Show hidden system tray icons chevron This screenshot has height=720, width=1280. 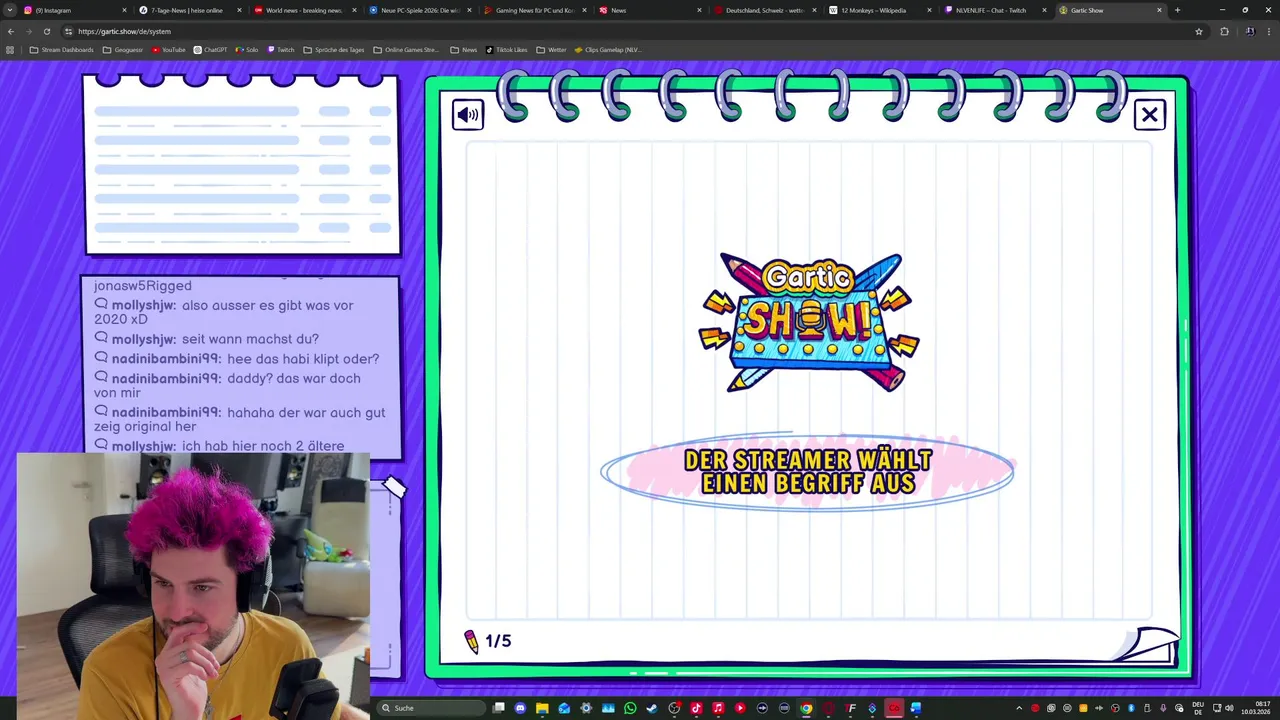click(1020, 708)
